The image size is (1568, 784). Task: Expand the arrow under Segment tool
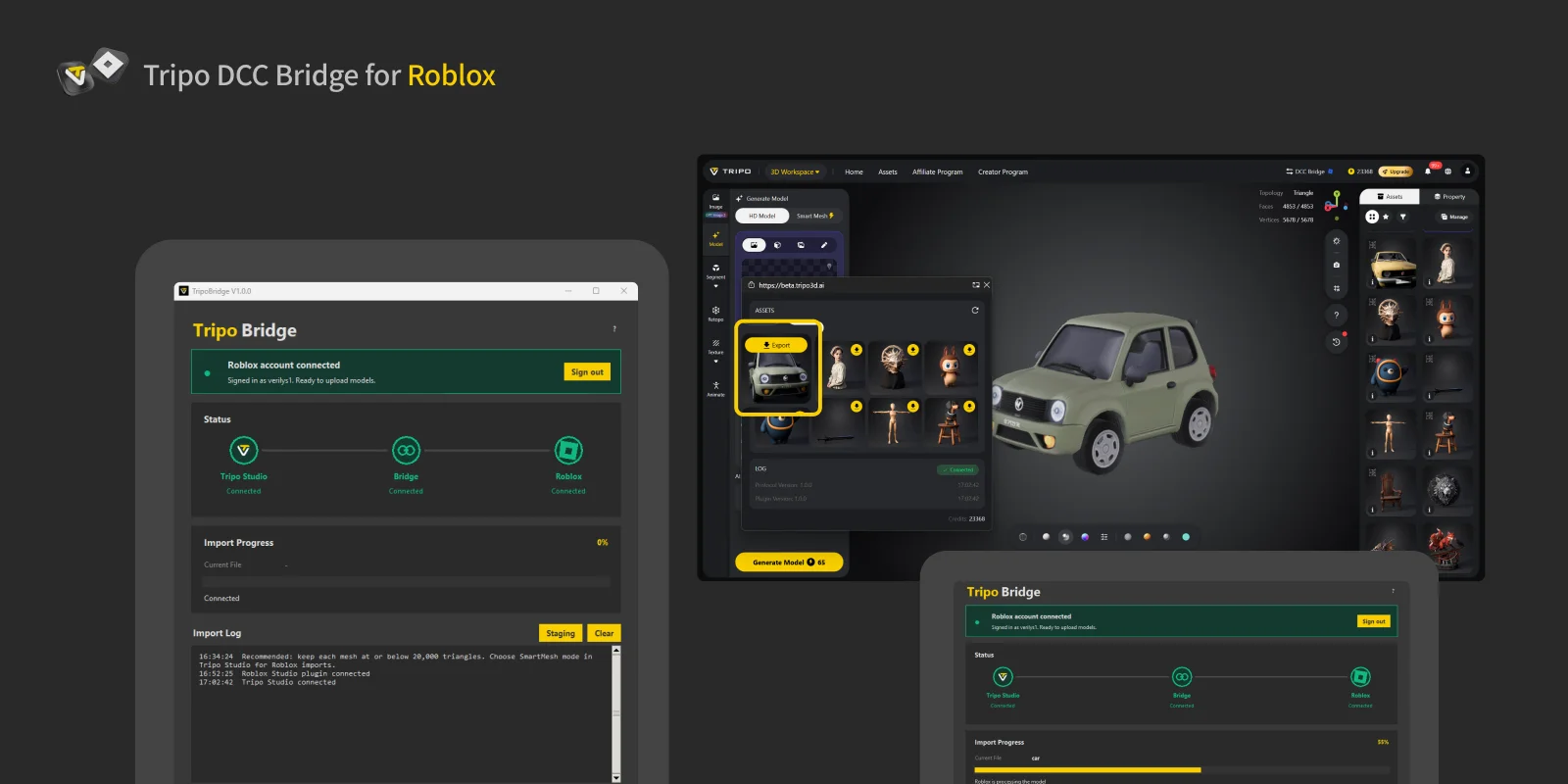click(x=715, y=286)
